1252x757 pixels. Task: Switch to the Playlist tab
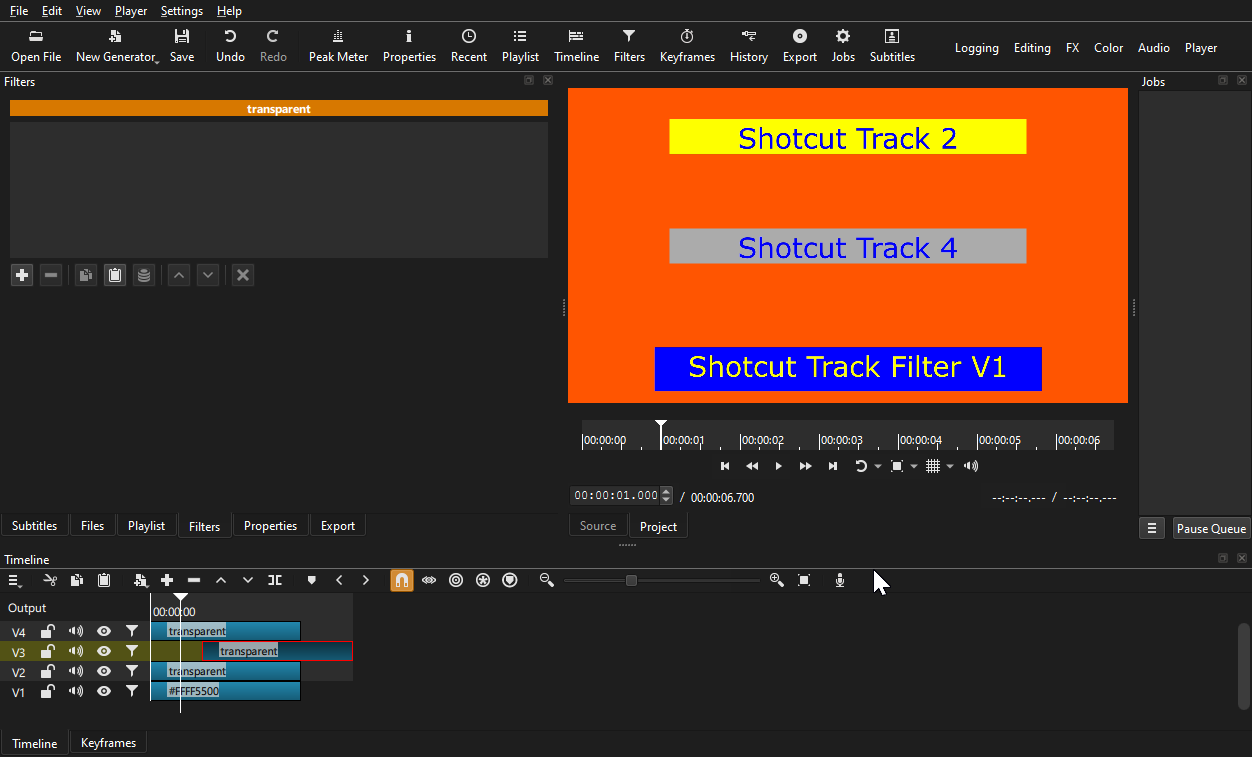tap(146, 526)
